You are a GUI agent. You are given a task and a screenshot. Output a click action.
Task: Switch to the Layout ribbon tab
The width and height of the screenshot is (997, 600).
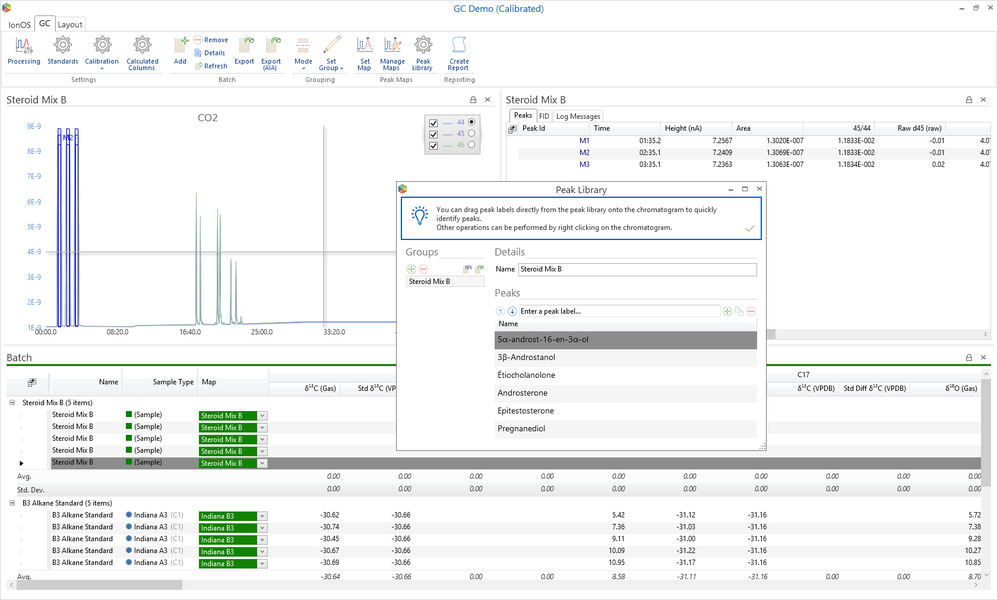70,24
